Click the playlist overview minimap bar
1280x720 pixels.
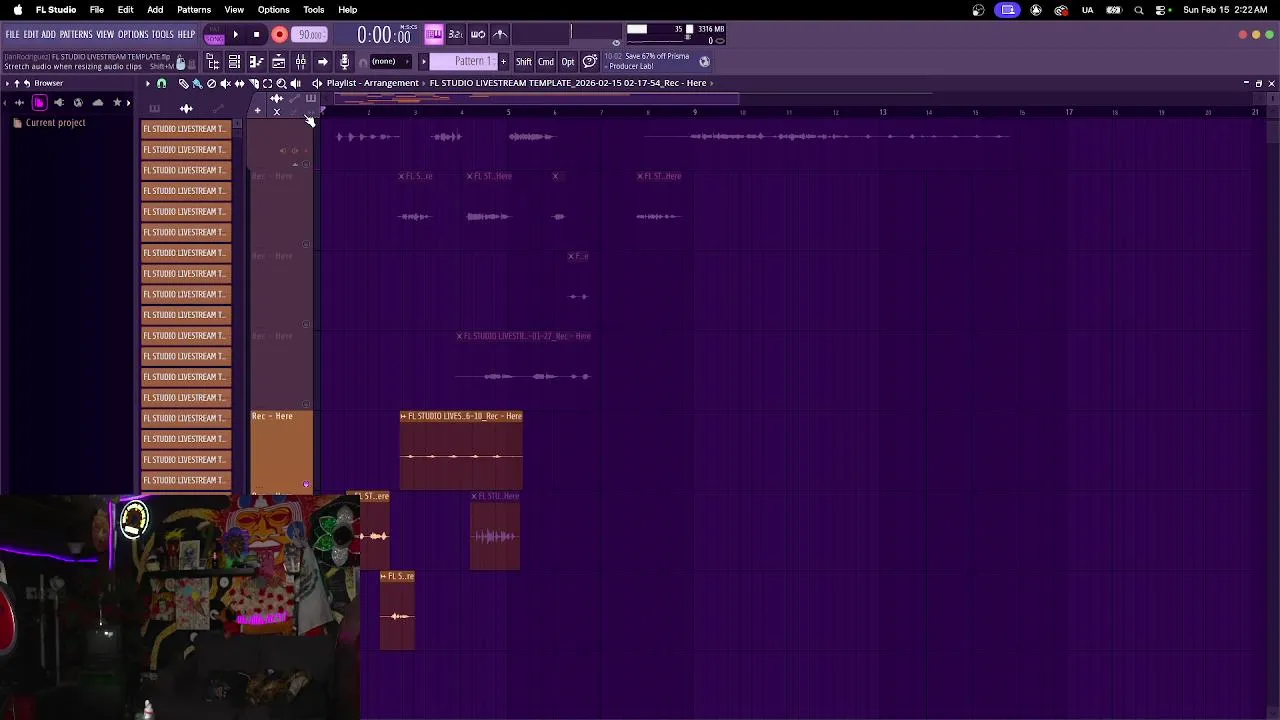pos(536,98)
